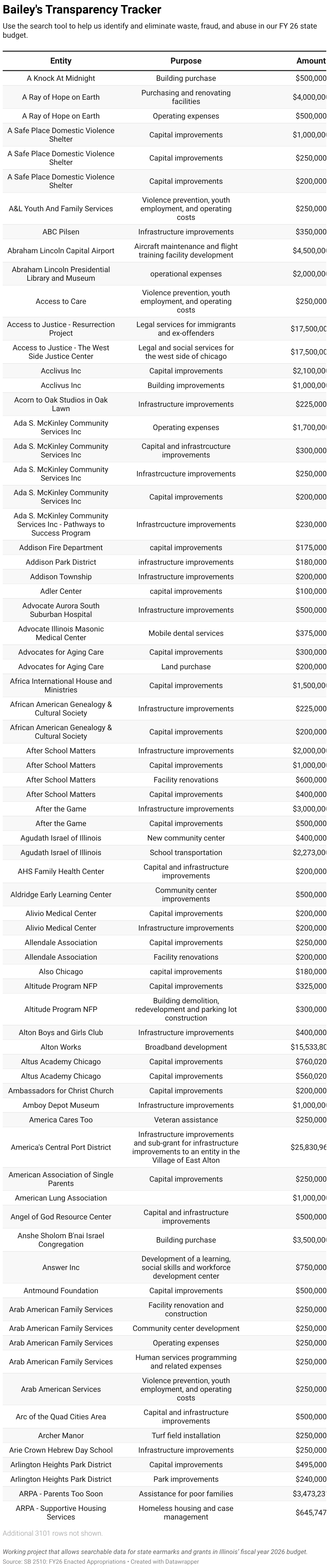Select ARPA - Parents Too Soon entity
The height and width of the screenshot is (1568, 329).
pos(61,1494)
